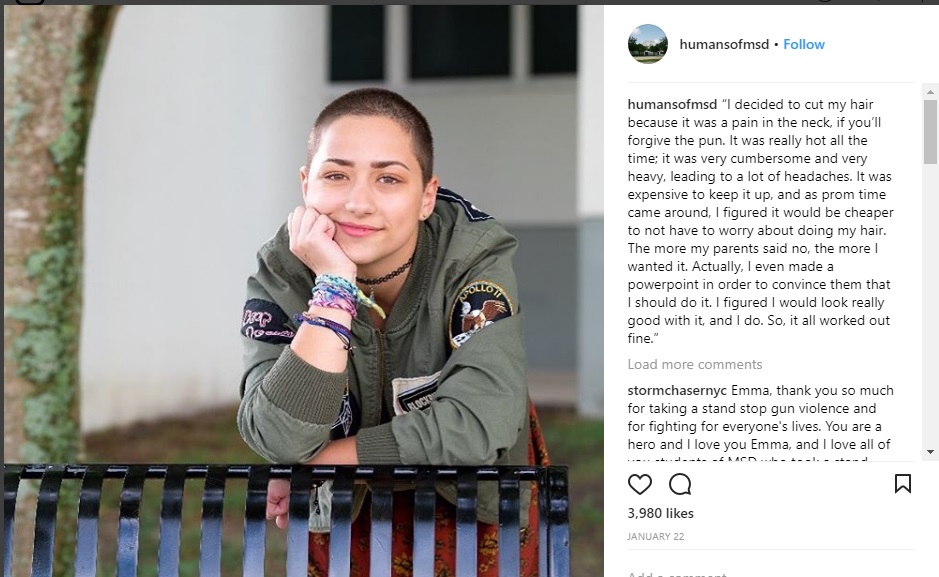
Task: Save the post with the bookmark icon
Action: coord(902,484)
